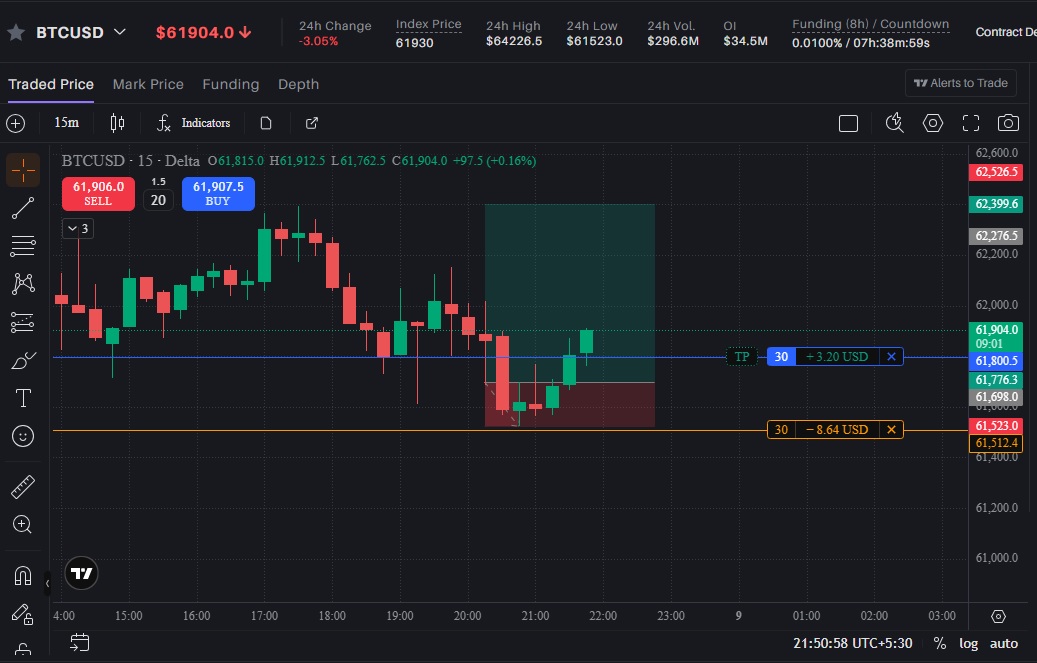The width and height of the screenshot is (1037, 663).
Task: Open timezone menu at 21:50:58 UTC+5:30
Action: 852,643
